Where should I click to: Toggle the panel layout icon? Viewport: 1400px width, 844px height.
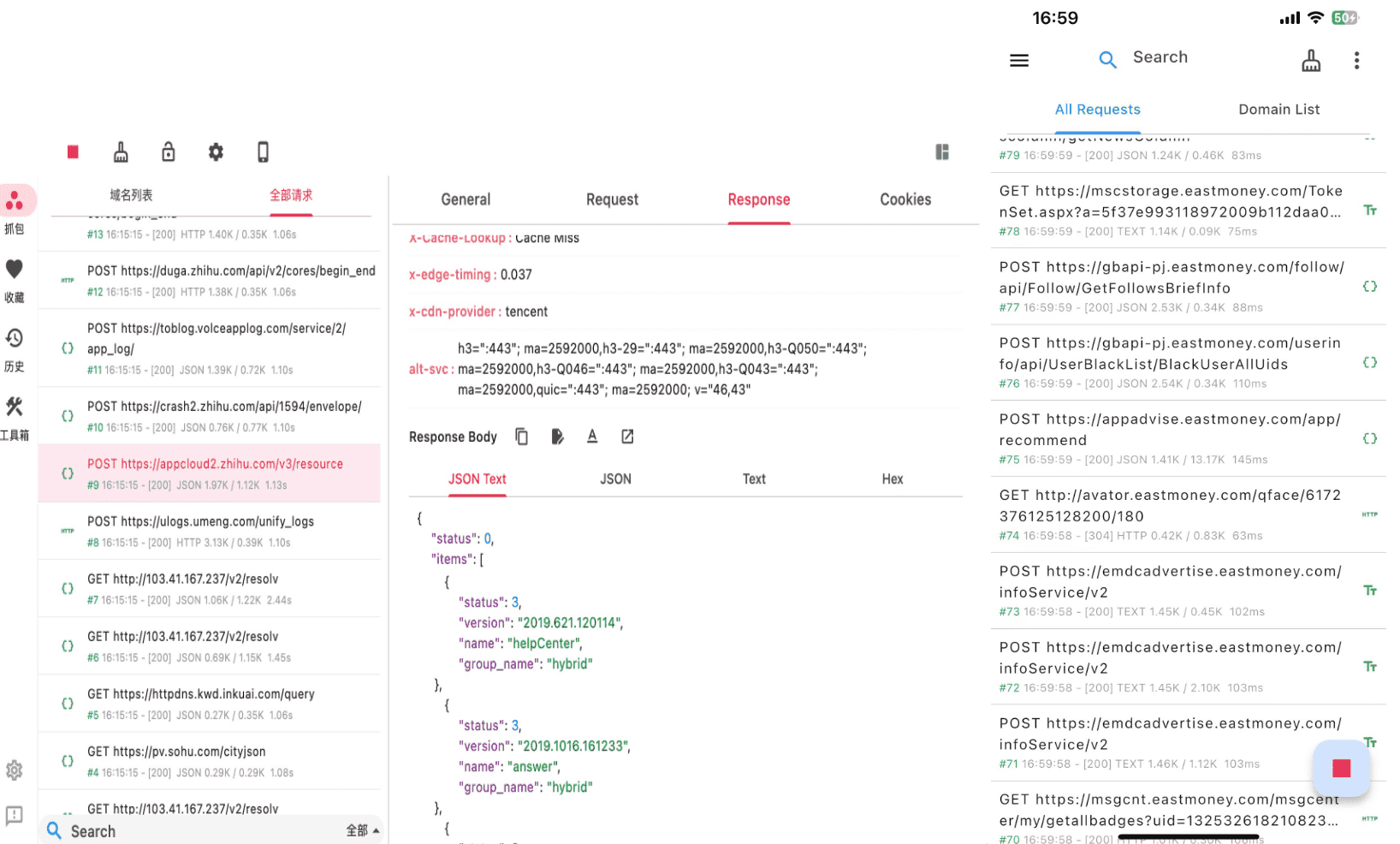(942, 152)
